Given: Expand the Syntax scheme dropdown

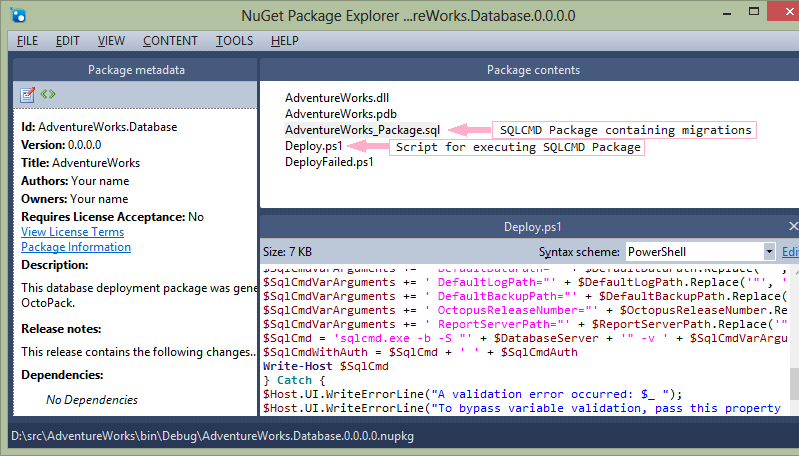Looking at the screenshot, I should (x=769, y=251).
